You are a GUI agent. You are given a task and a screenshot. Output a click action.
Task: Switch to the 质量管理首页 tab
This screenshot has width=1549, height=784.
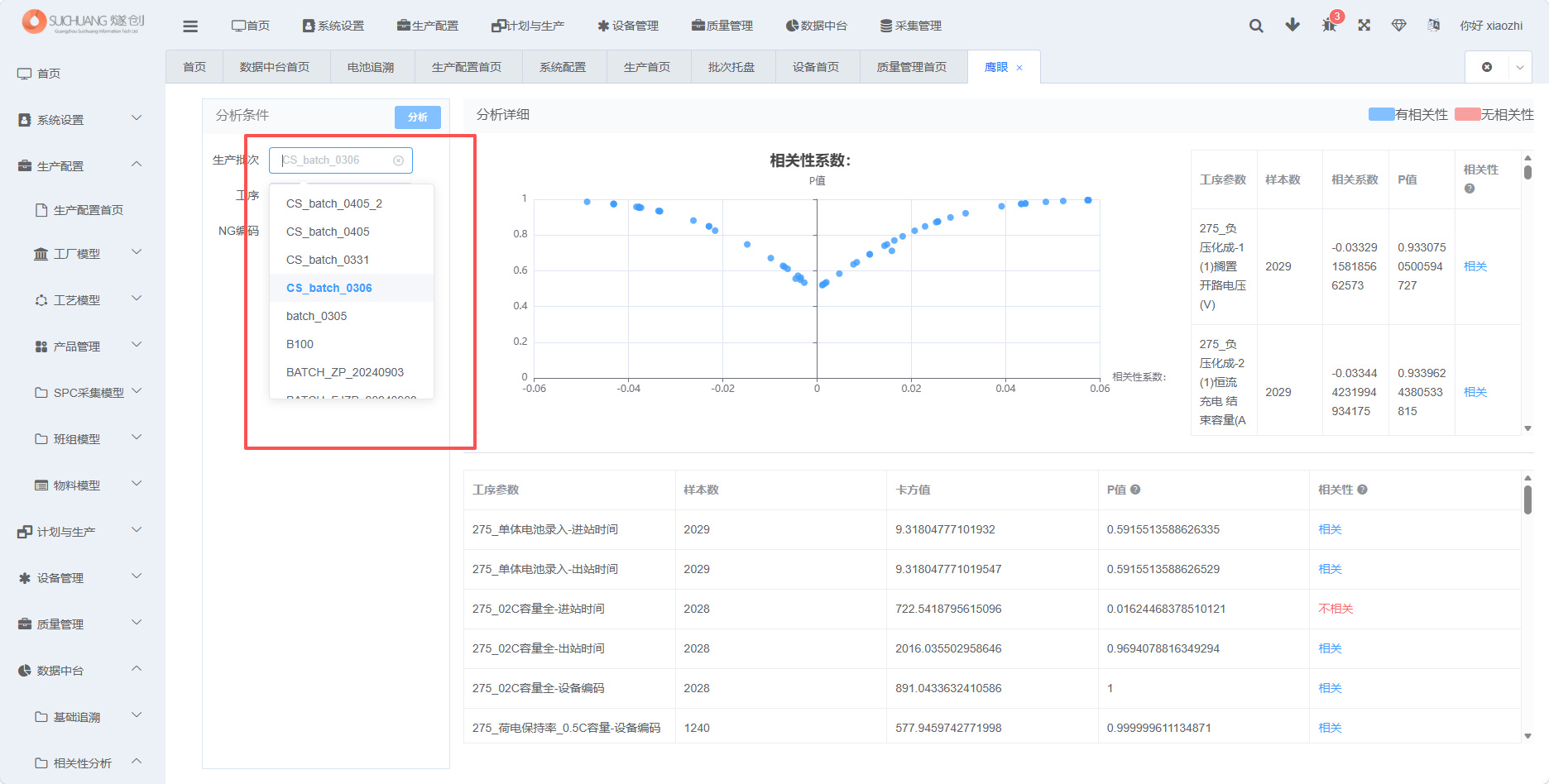click(x=912, y=67)
